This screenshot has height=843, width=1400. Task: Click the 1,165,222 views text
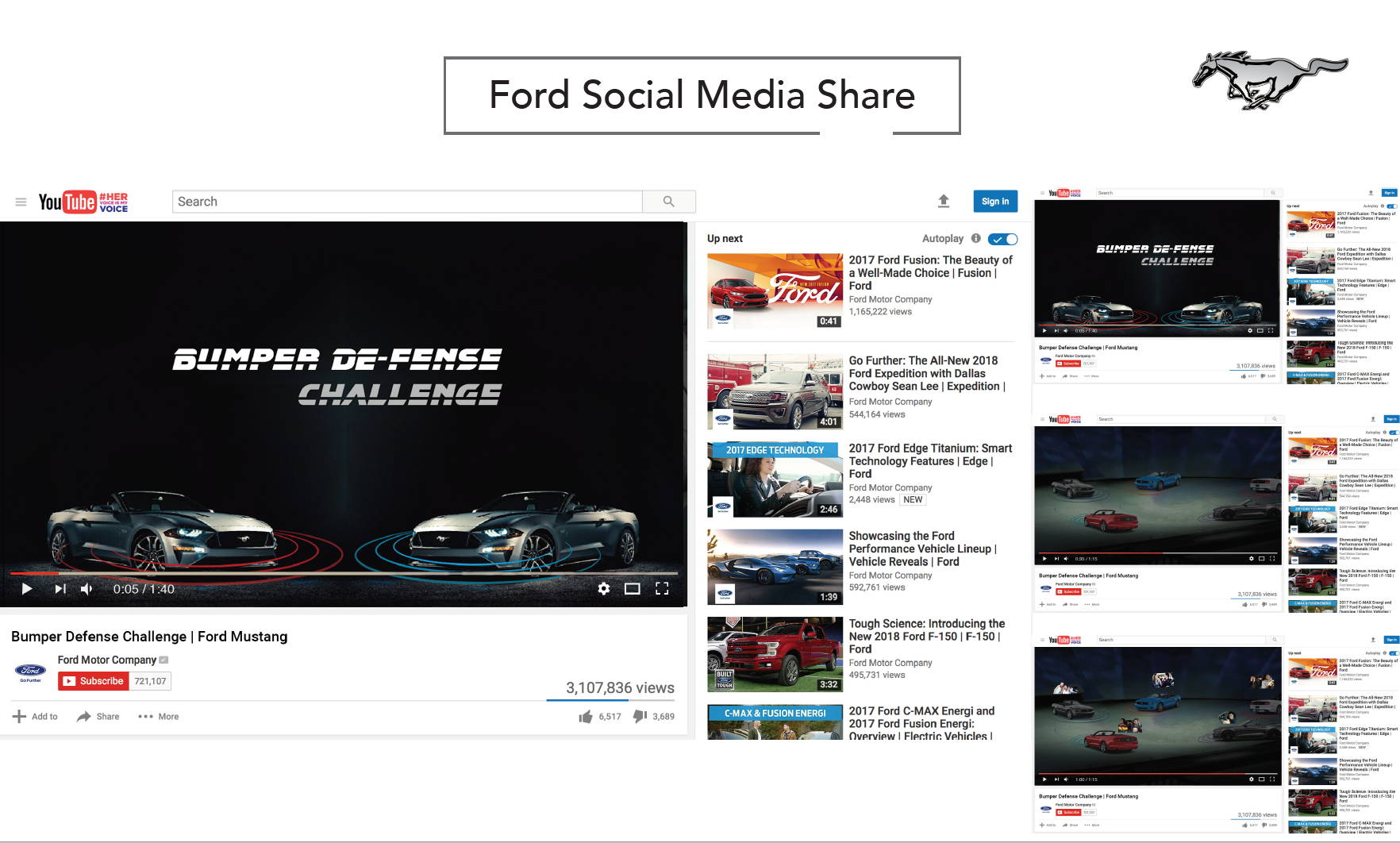[880, 312]
